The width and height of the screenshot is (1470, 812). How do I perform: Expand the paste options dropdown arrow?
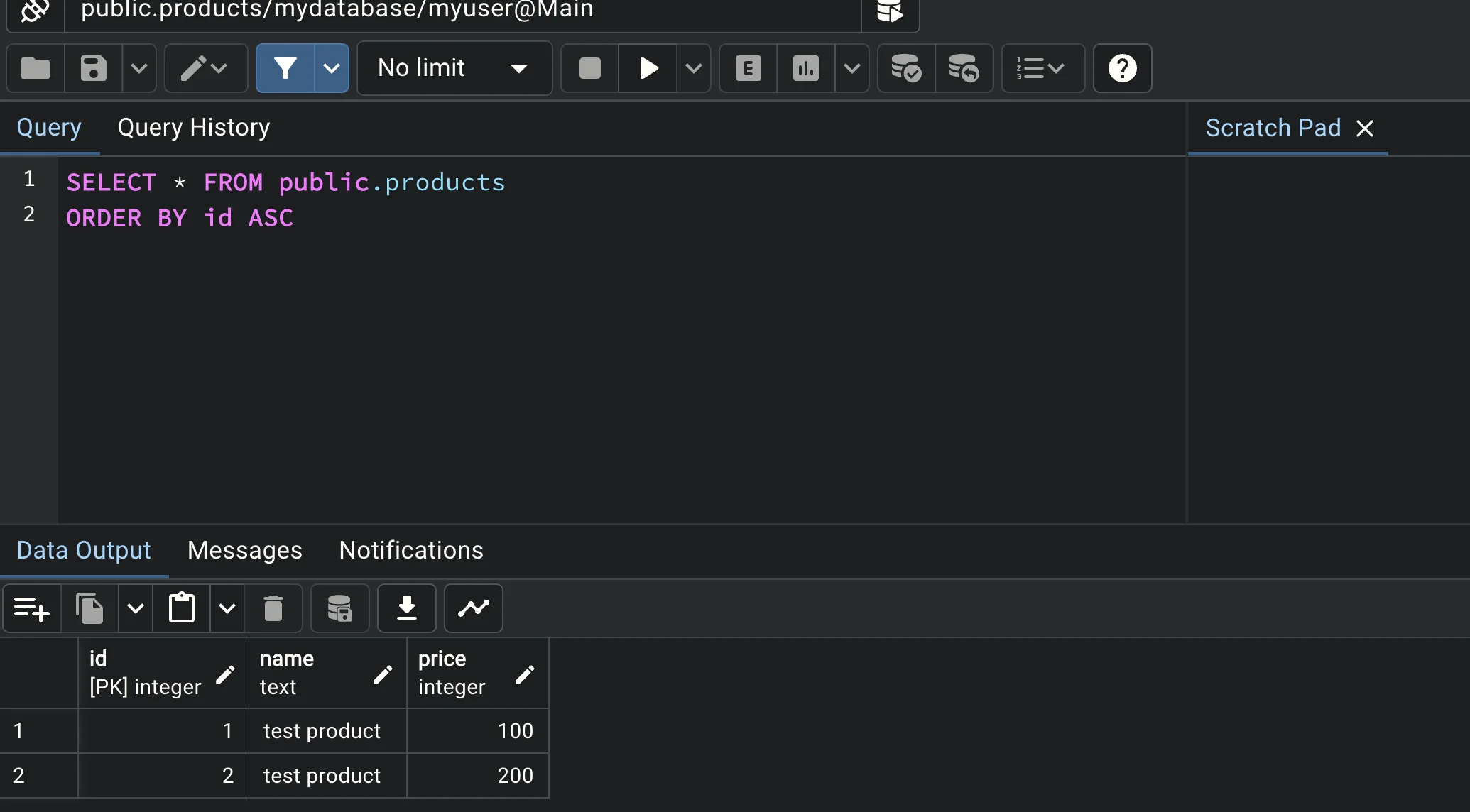coord(227,608)
